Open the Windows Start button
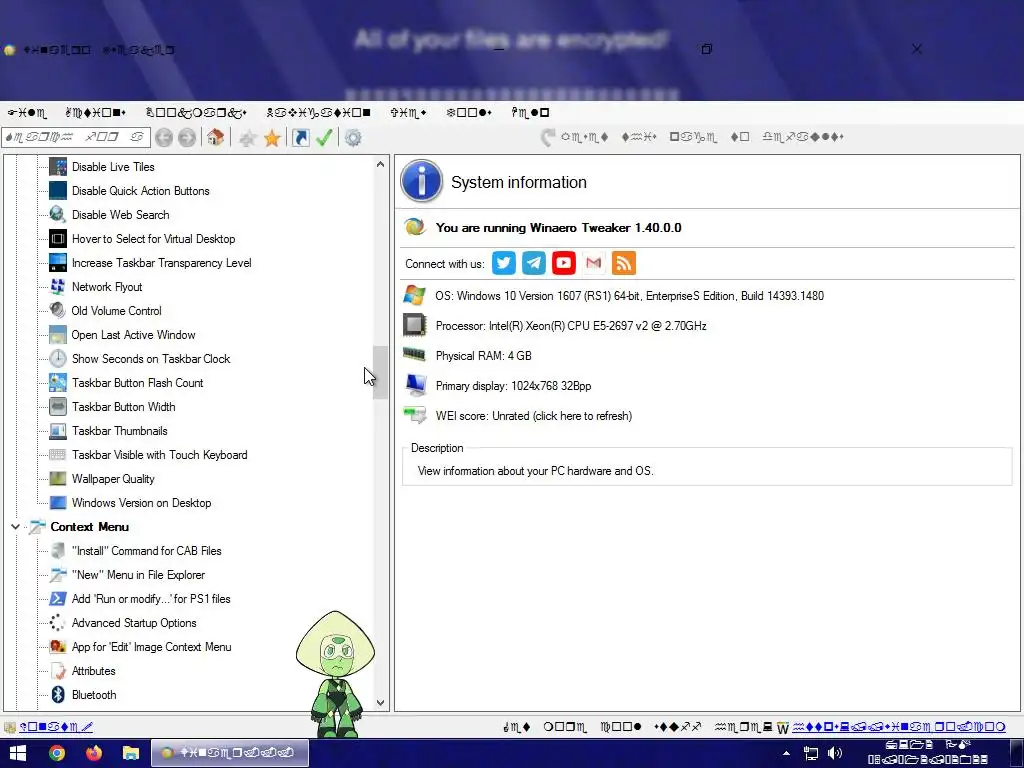 18,753
